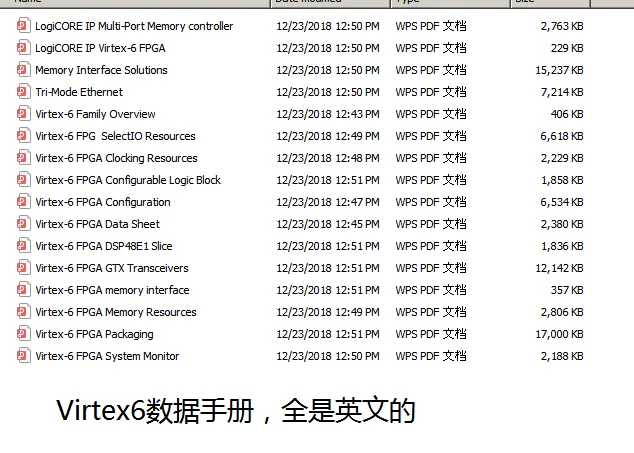The image size is (634, 453).
Task: Click the 15,237 KB size value
Action: (559, 70)
